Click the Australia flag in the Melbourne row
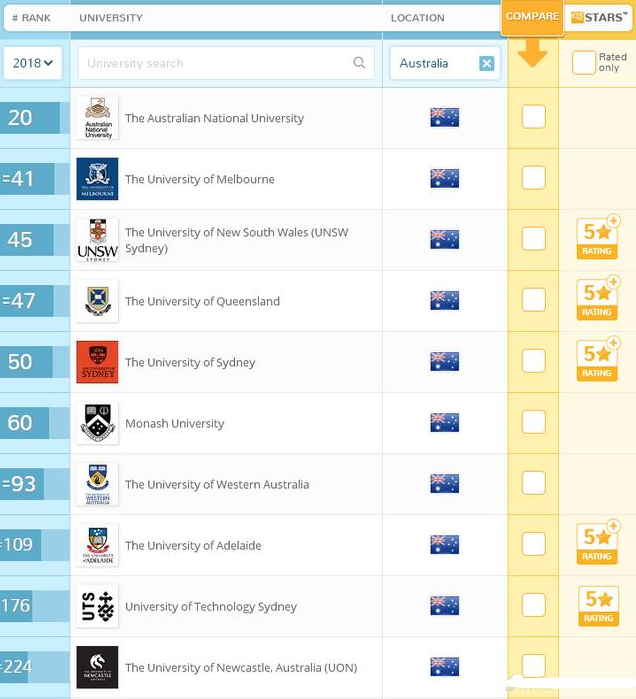The height and width of the screenshot is (699, 636). click(444, 178)
